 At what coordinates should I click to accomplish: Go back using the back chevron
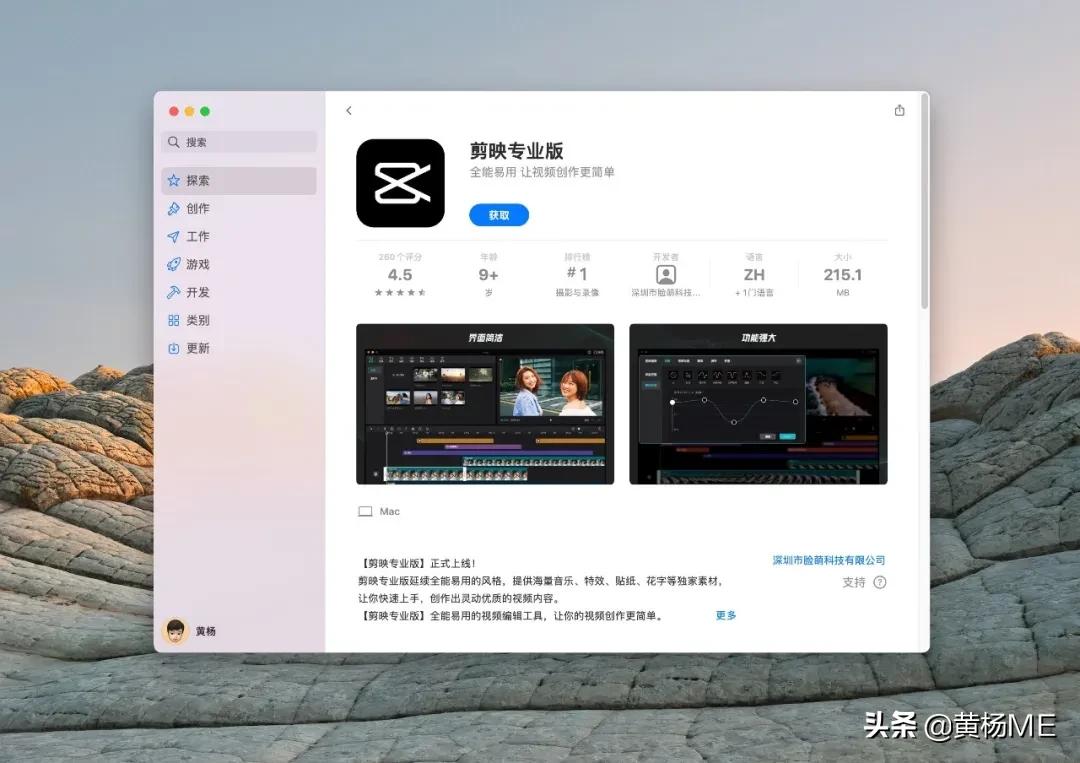coord(348,111)
